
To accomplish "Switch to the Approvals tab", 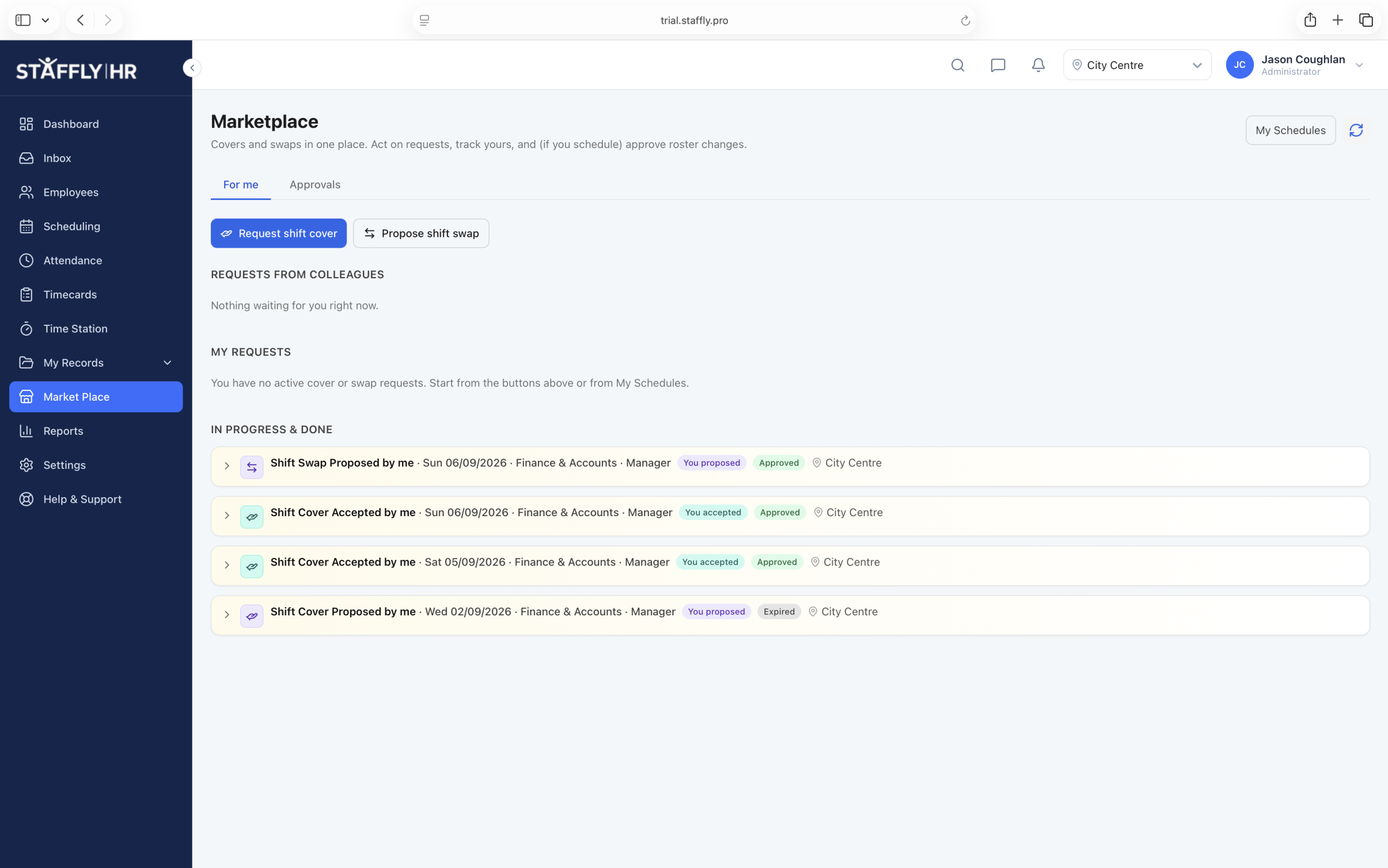I will click(x=314, y=184).
